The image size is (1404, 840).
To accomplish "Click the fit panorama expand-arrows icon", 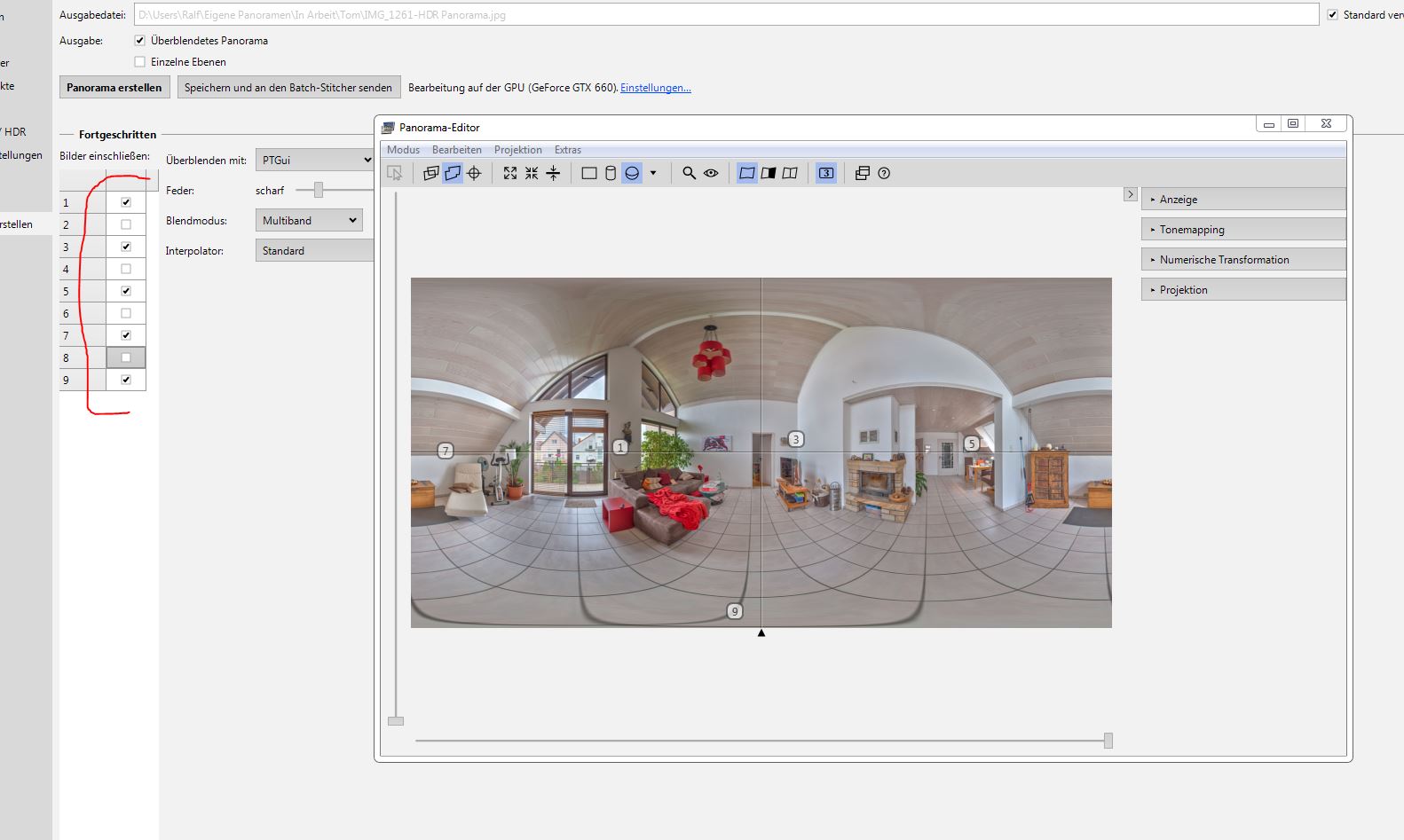I will [x=510, y=173].
